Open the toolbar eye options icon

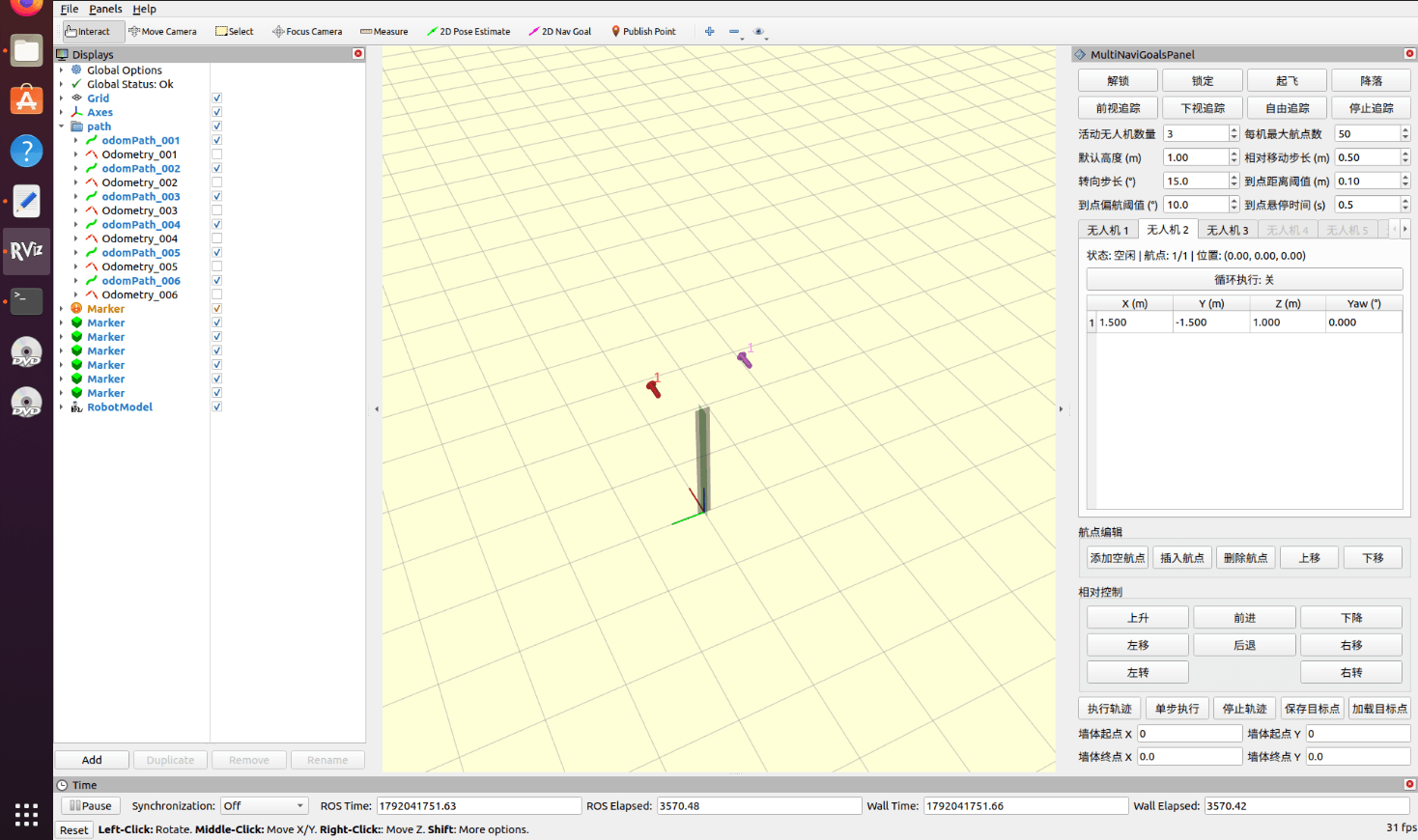(759, 32)
